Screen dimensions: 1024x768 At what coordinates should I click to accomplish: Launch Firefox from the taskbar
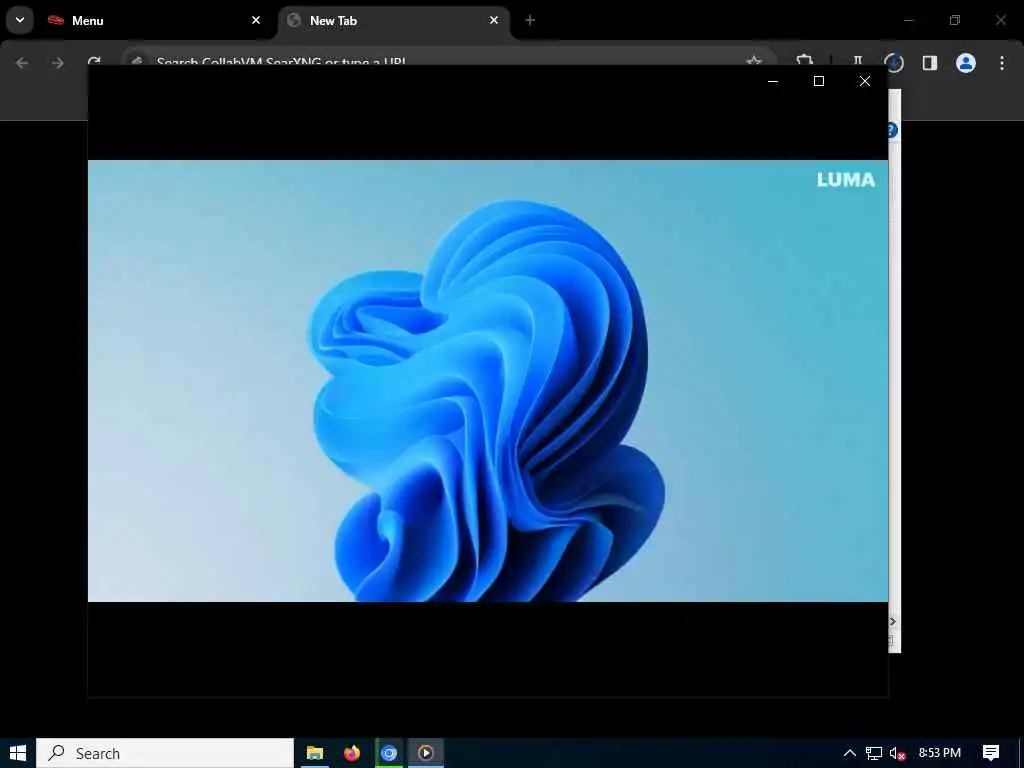coord(352,753)
